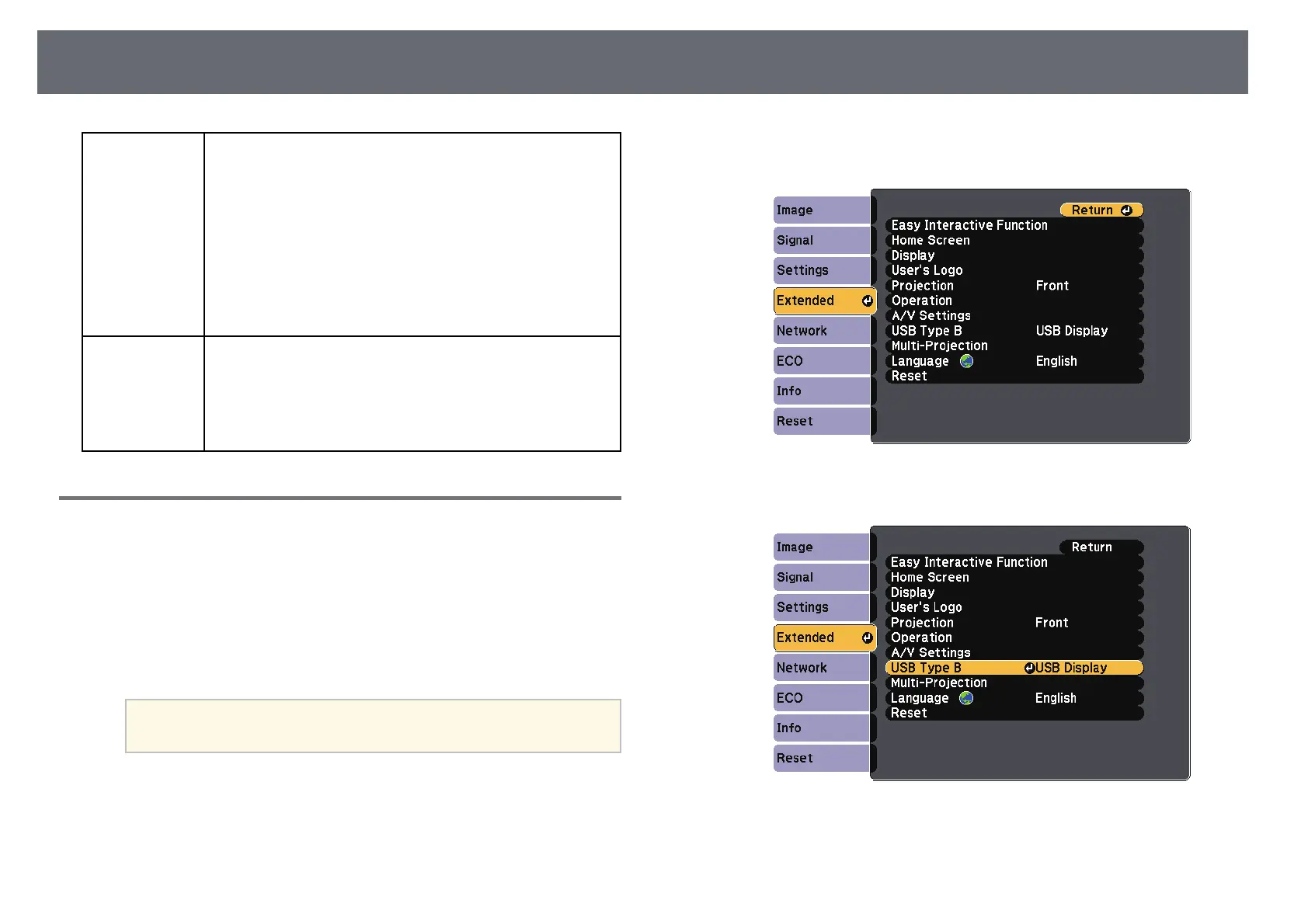Select the Language row in the upper menu
Viewport: 1308px width, 924px height.
click(1014, 361)
